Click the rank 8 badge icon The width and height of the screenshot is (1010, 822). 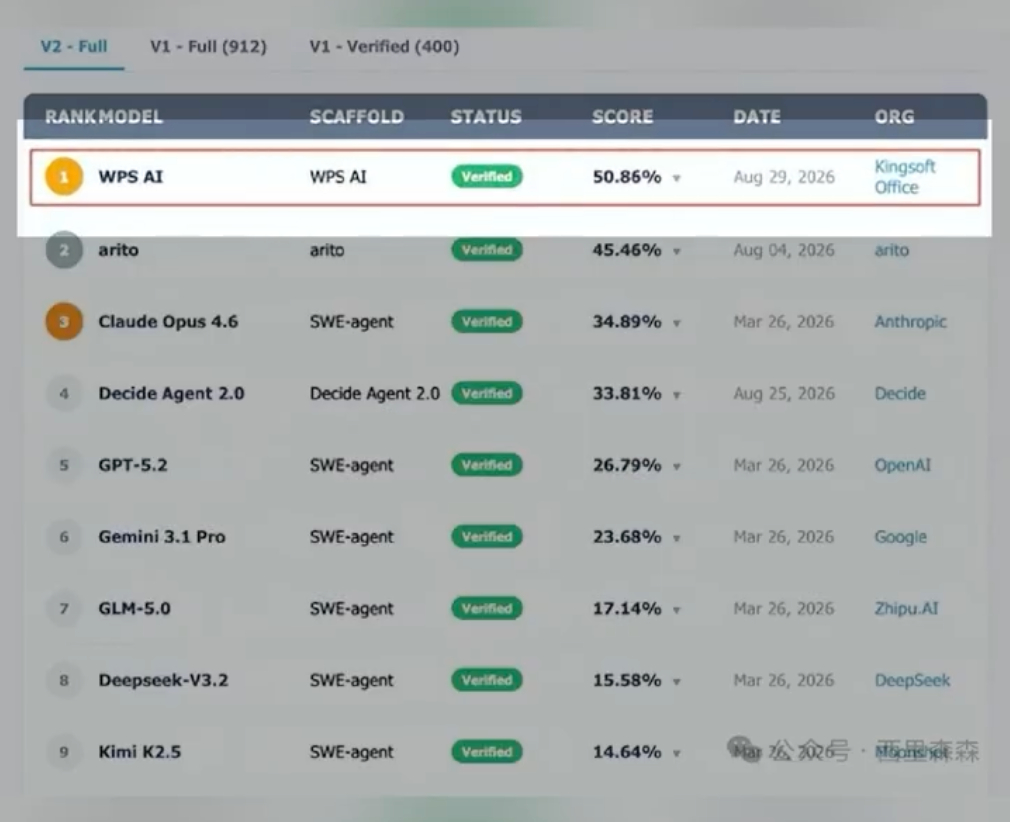click(64, 680)
